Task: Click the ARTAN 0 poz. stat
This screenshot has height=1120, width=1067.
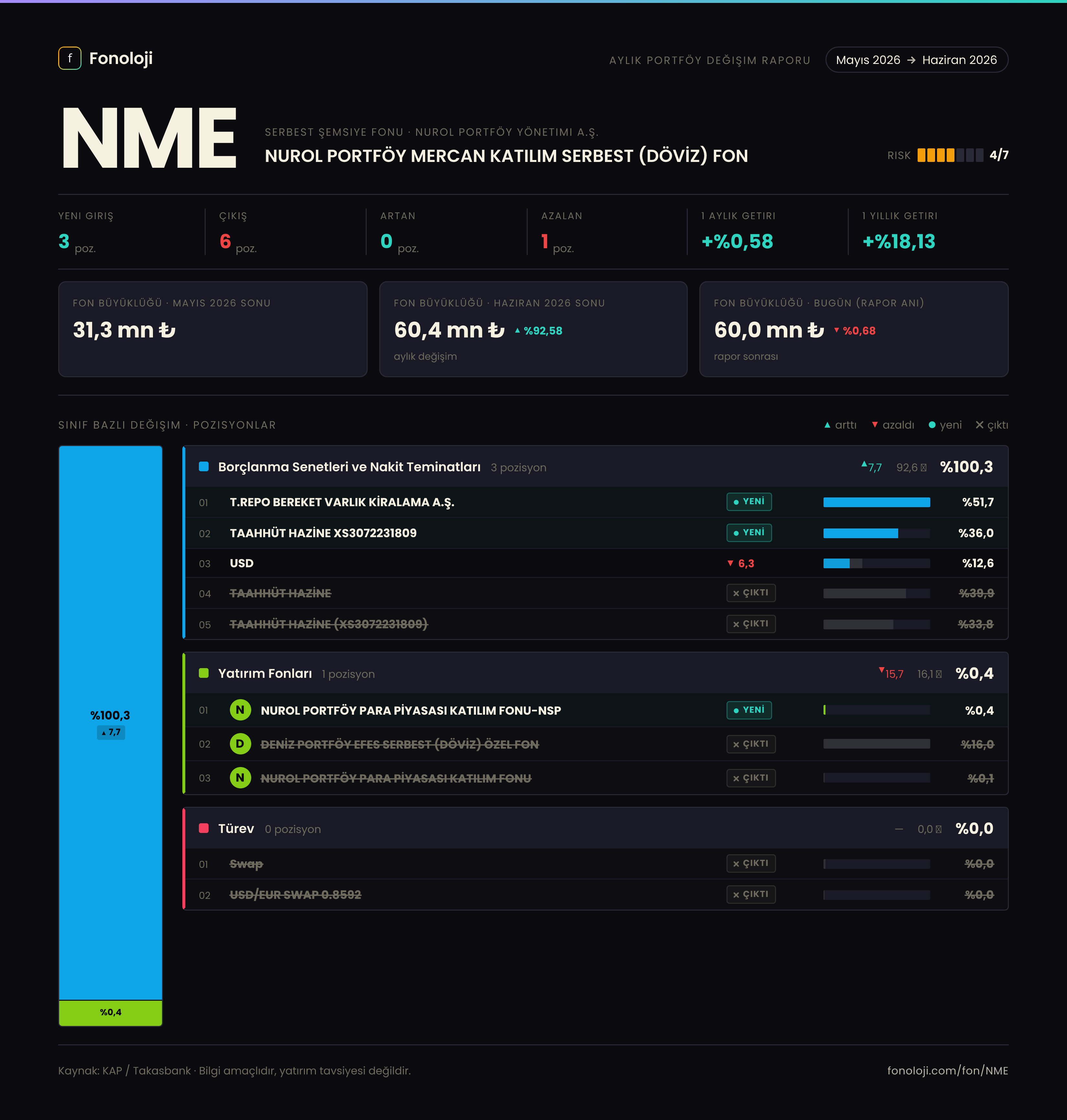Action: [x=400, y=233]
